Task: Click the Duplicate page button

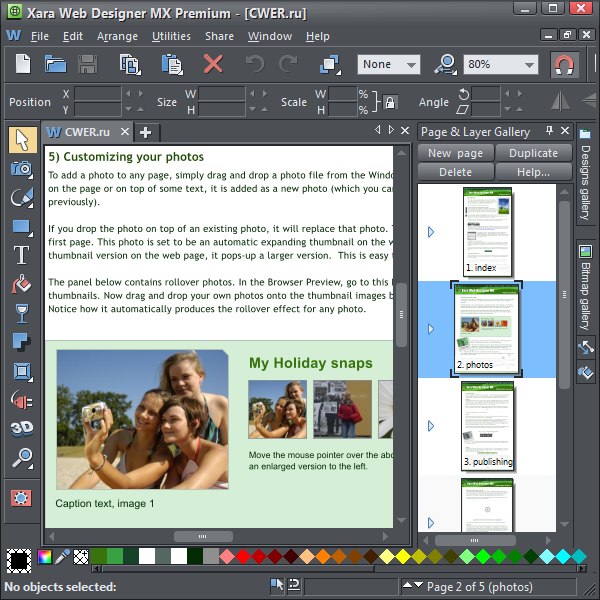Action: click(533, 153)
